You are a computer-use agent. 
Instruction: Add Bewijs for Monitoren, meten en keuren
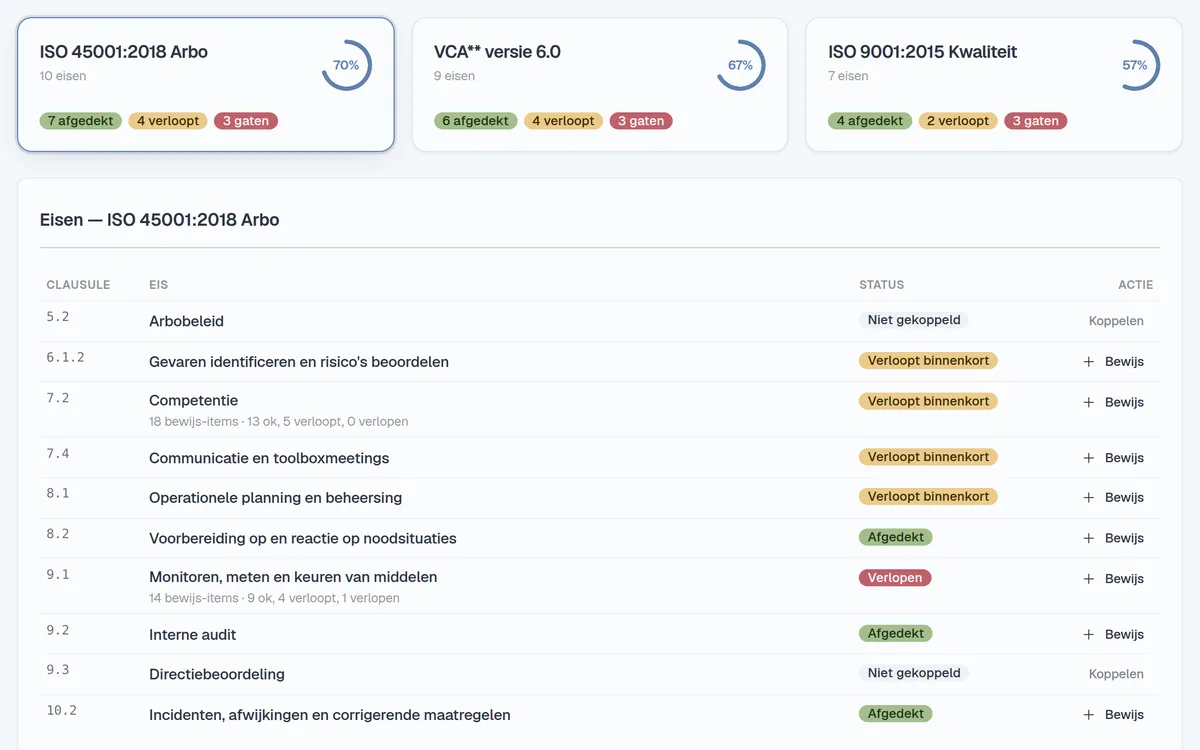[1114, 579]
